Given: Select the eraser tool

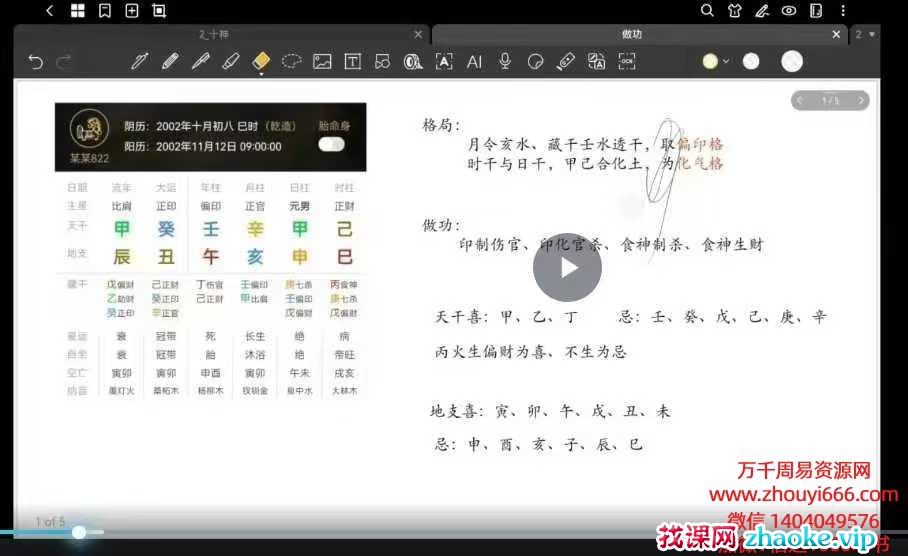Looking at the screenshot, I should 231,62.
